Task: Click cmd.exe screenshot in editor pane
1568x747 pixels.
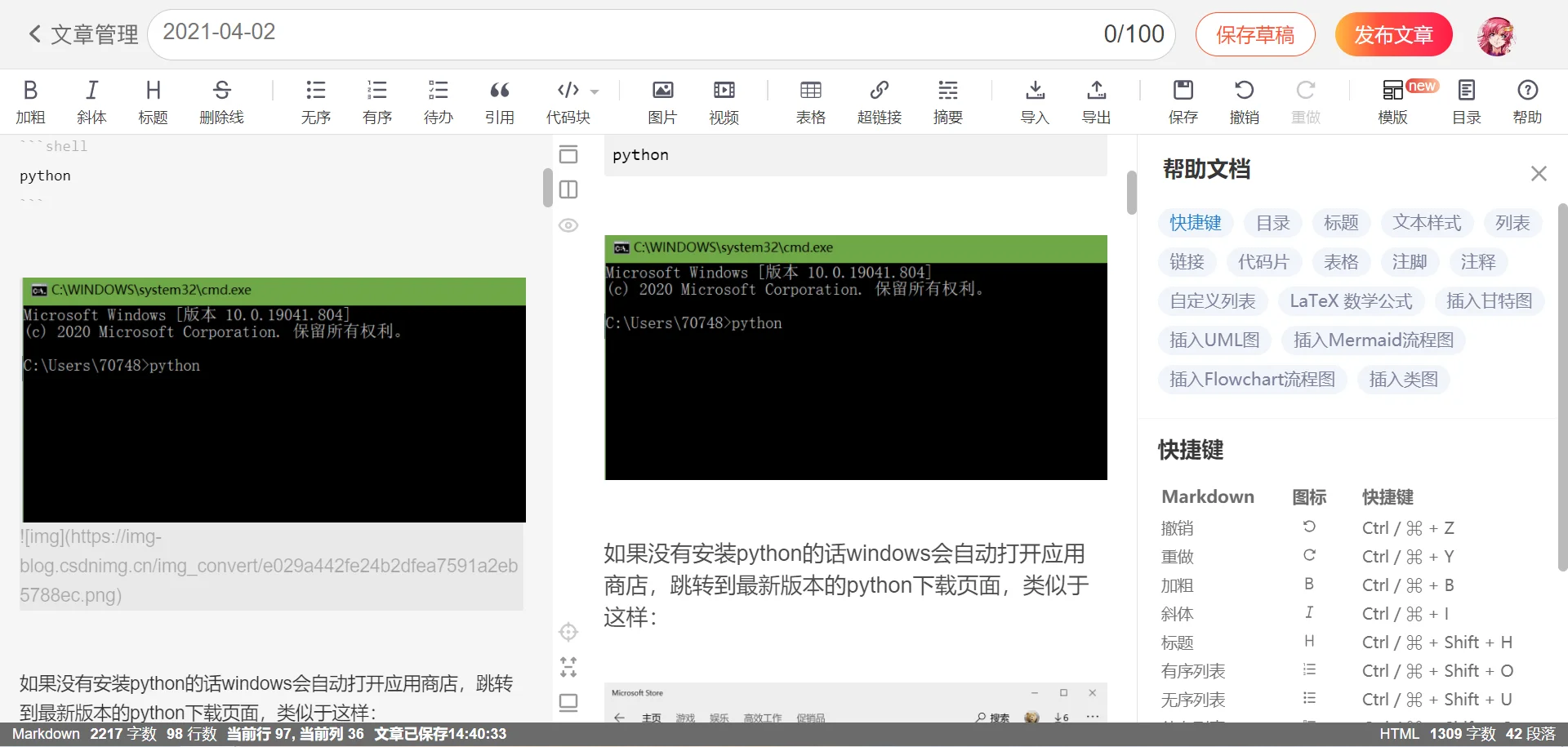Action: (x=274, y=400)
